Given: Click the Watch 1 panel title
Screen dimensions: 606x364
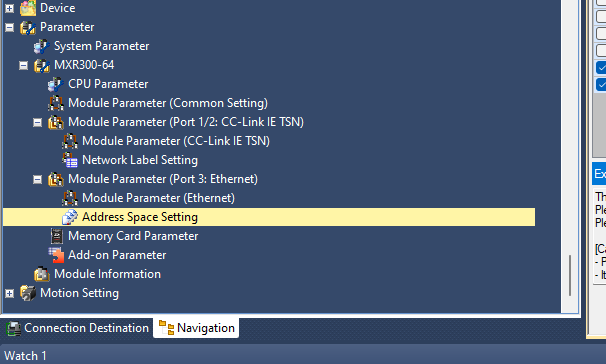Looking at the screenshot, I should [26, 355].
